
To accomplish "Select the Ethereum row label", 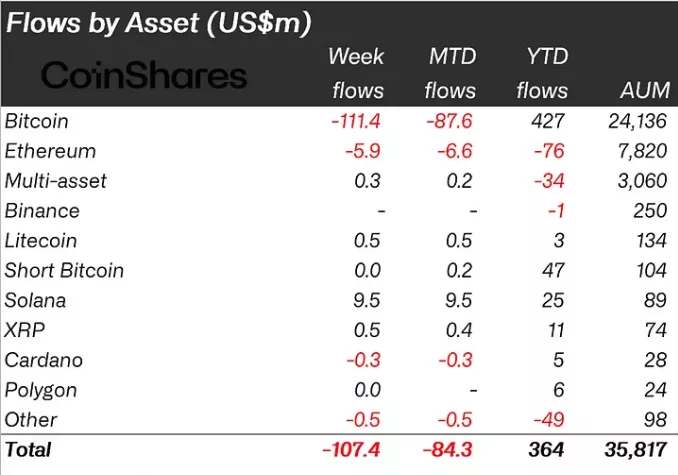I will click(50, 151).
